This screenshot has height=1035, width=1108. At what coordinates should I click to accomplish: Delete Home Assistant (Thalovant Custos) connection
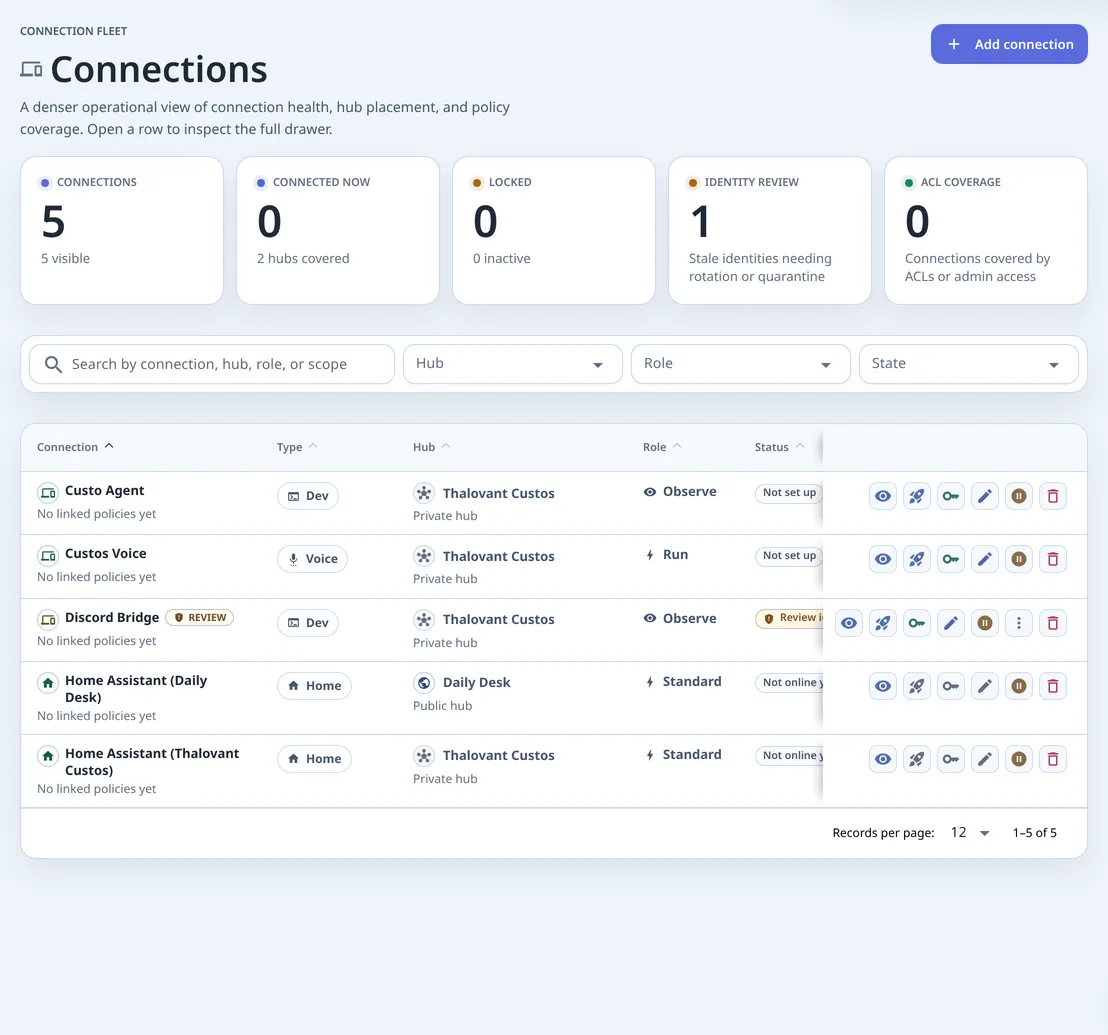[x=1052, y=759]
